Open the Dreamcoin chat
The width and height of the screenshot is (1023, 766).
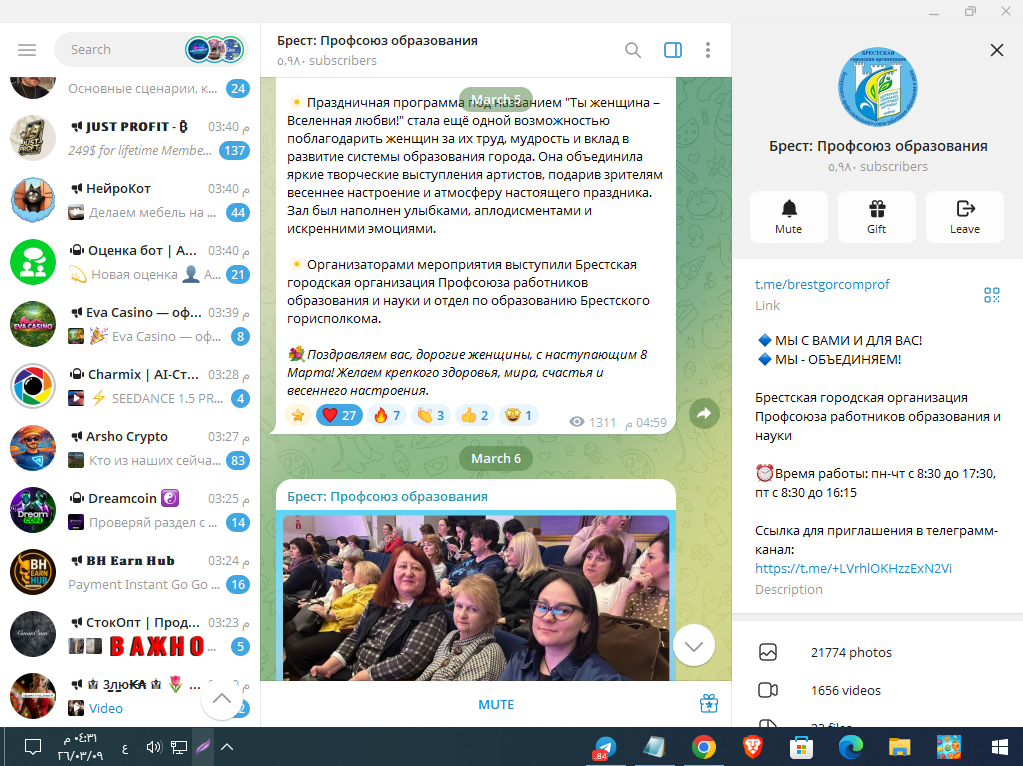130,510
